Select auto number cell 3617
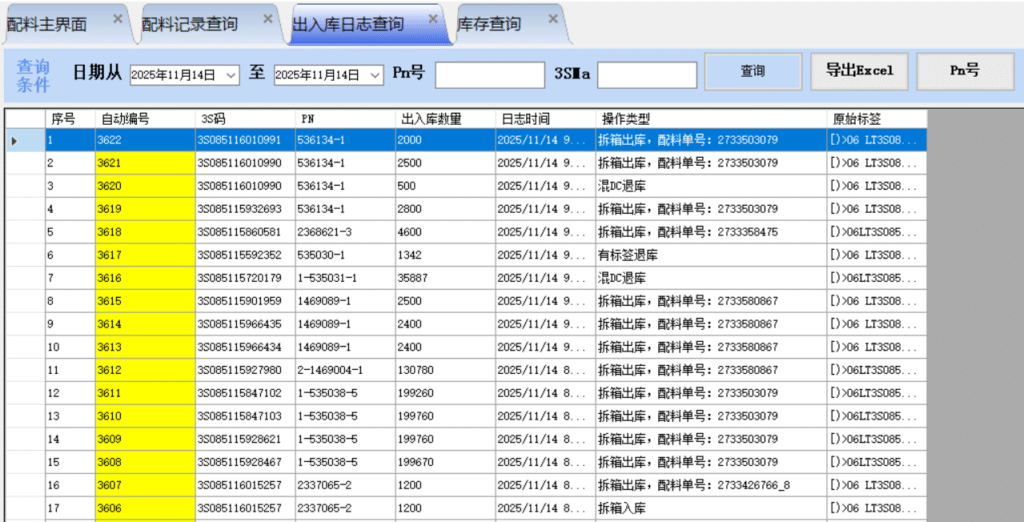 point(146,255)
